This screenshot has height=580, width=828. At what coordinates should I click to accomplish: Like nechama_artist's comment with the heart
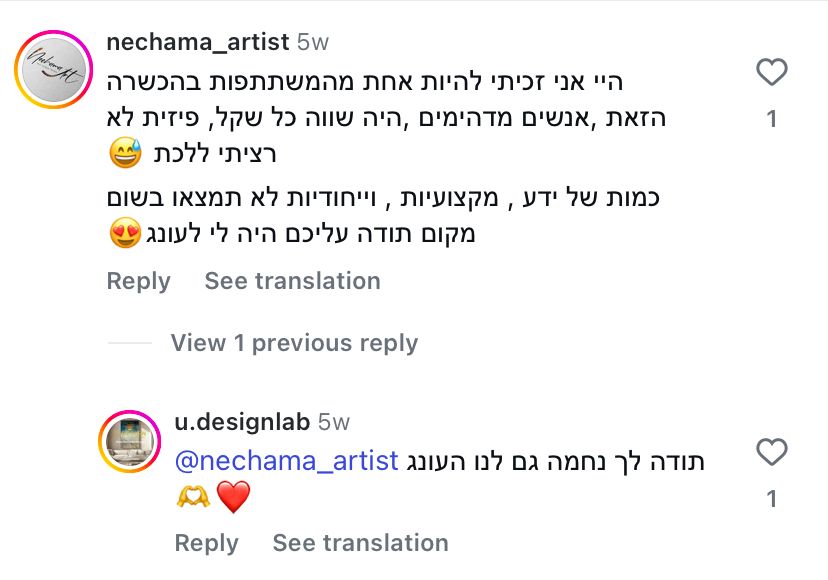click(771, 73)
